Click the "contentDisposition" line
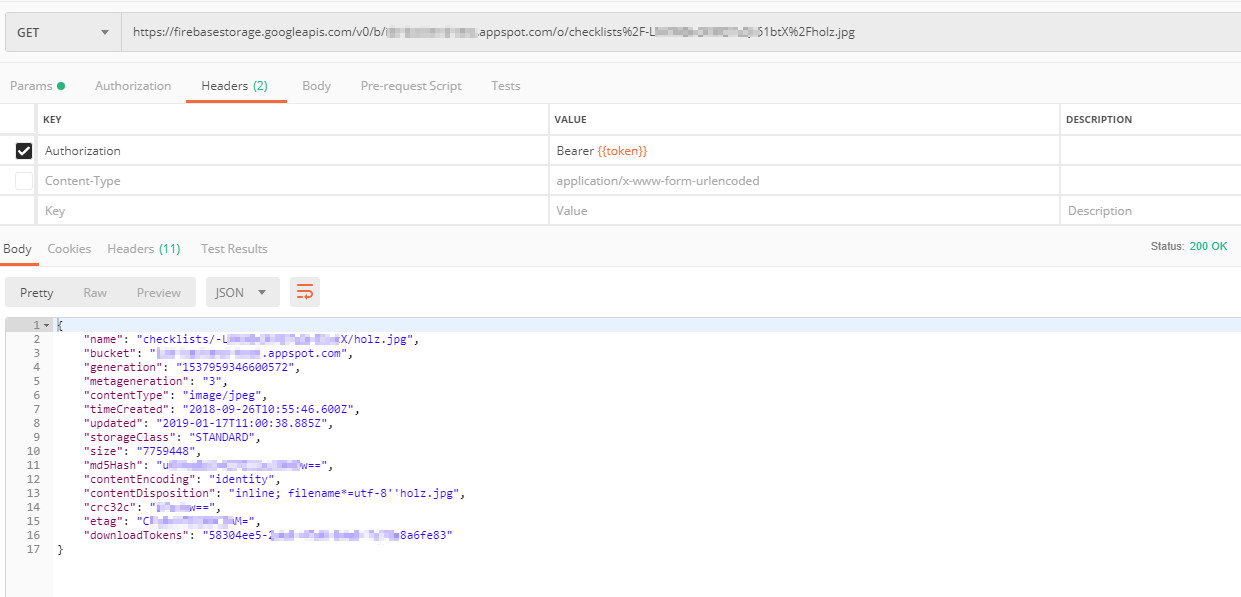1241x597 pixels. pos(275,493)
